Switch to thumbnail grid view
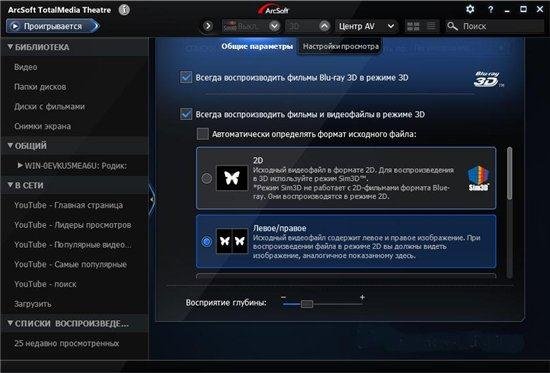 pyautogui.click(x=413, y=26)
